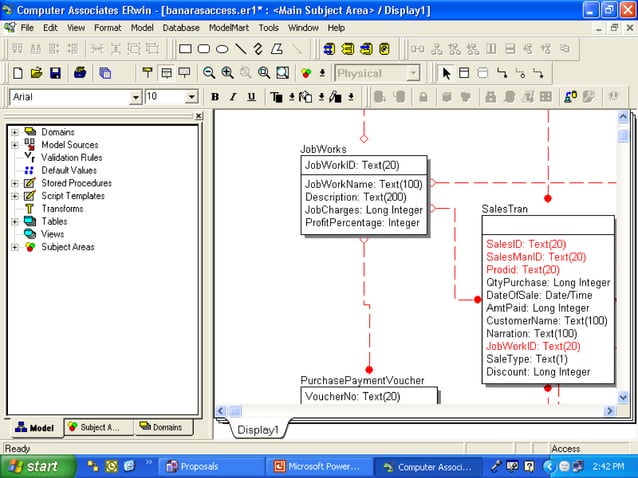
Task: Select the table entity tool
Action: (464, 74)
